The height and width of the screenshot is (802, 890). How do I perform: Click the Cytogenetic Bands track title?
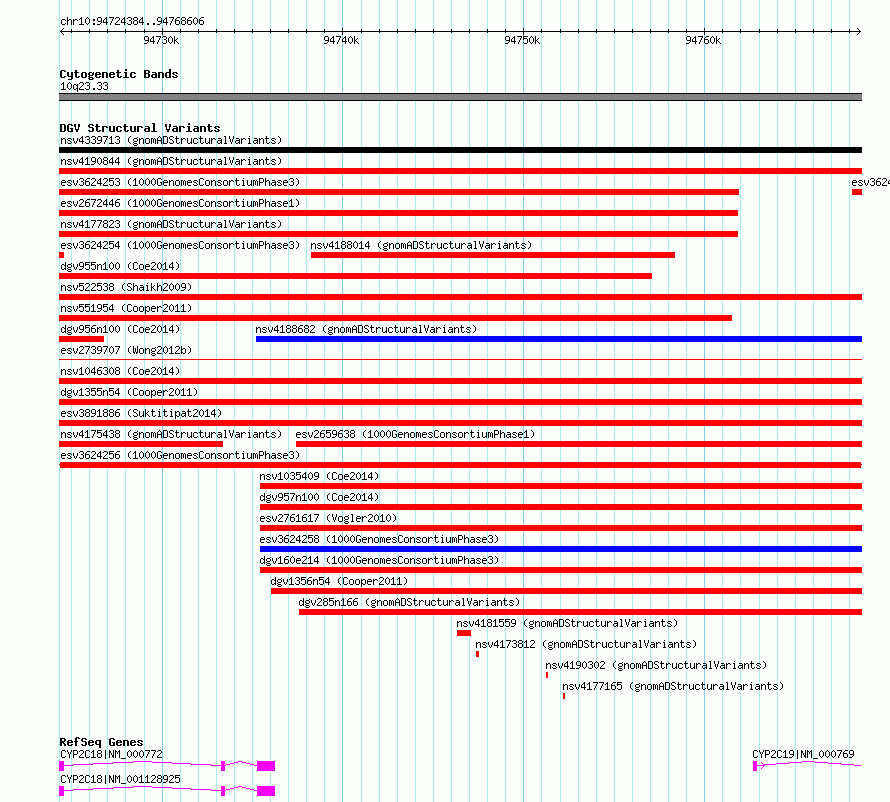pos(119,74)
